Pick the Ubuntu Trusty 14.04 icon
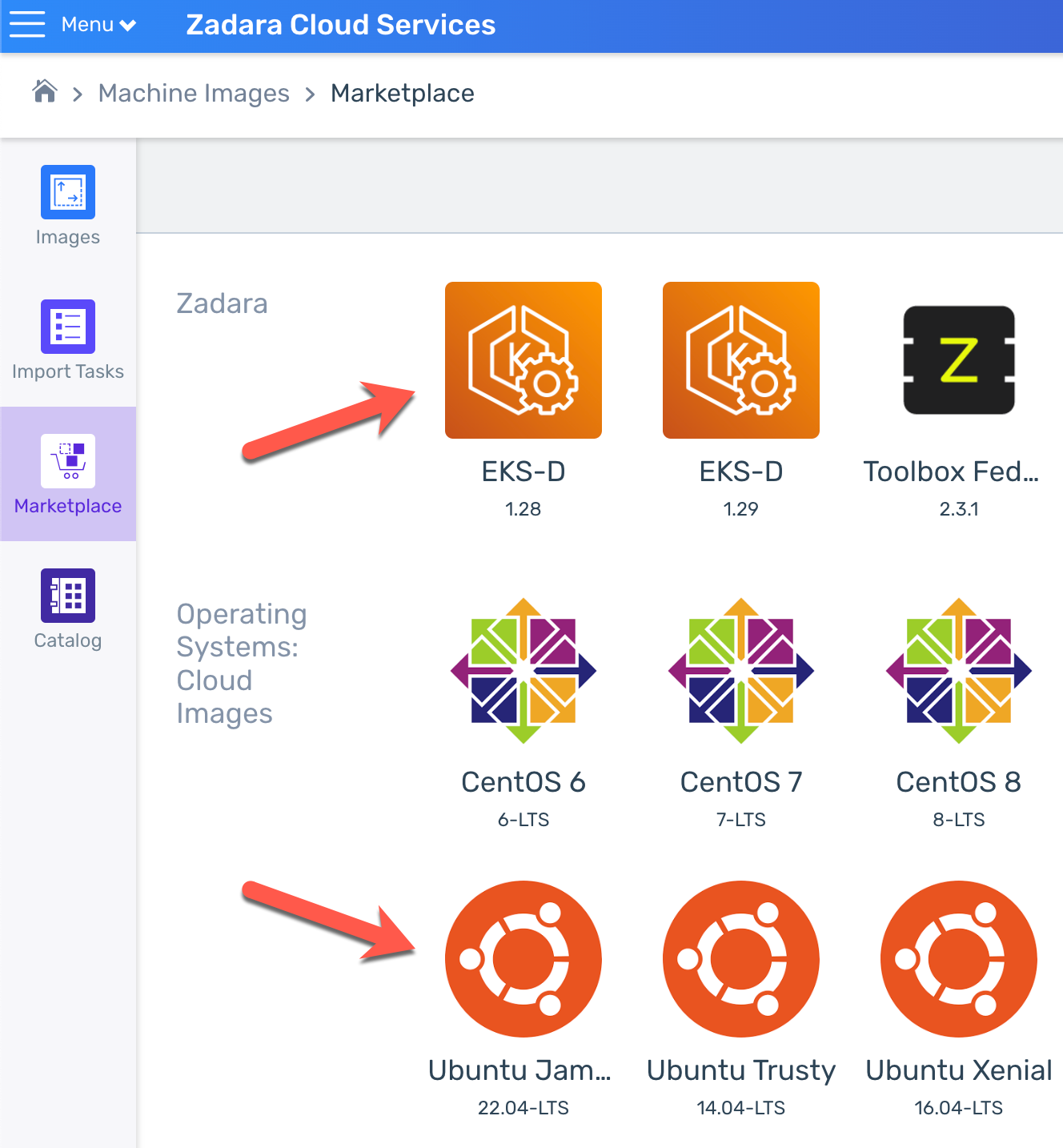 click(x=741, y=959)
